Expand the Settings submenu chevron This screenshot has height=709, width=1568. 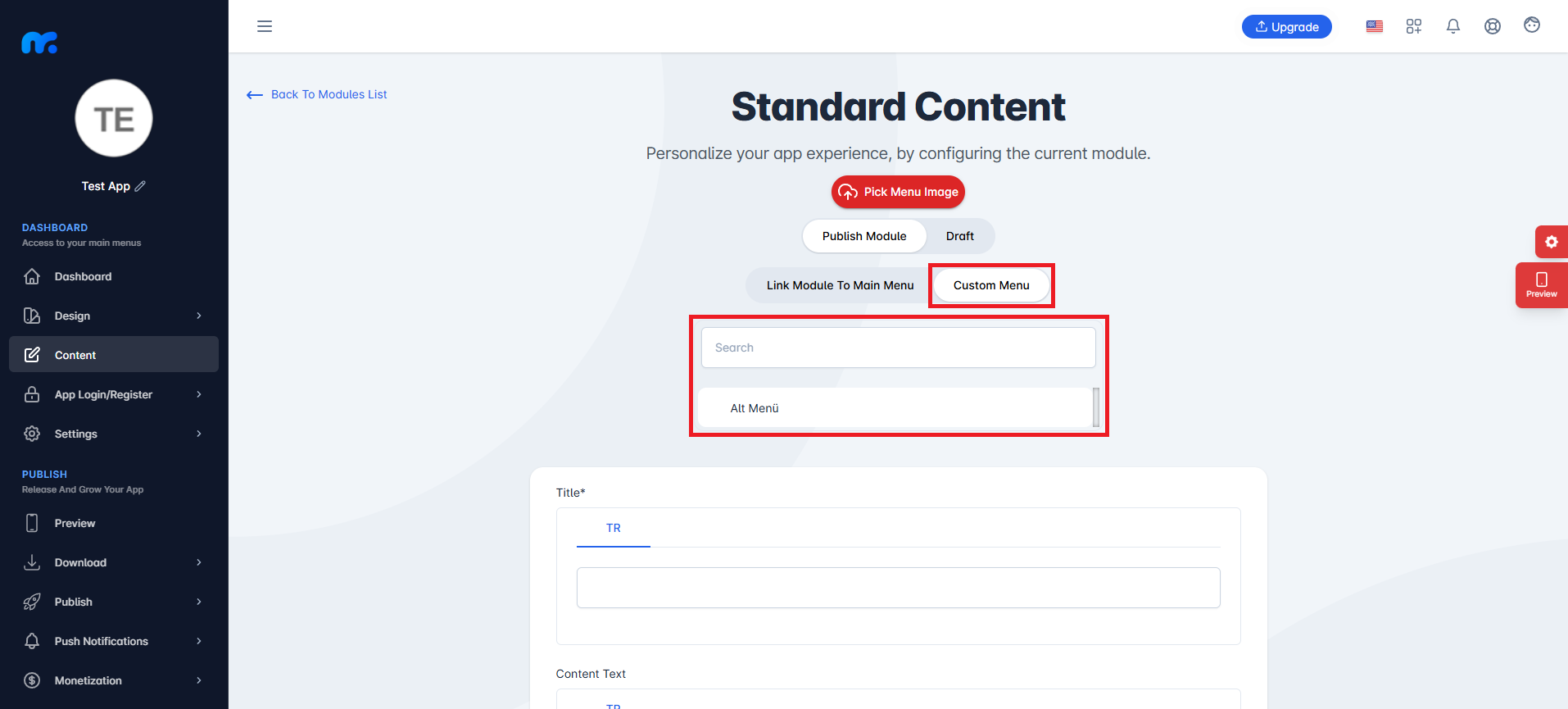(199, 434)
